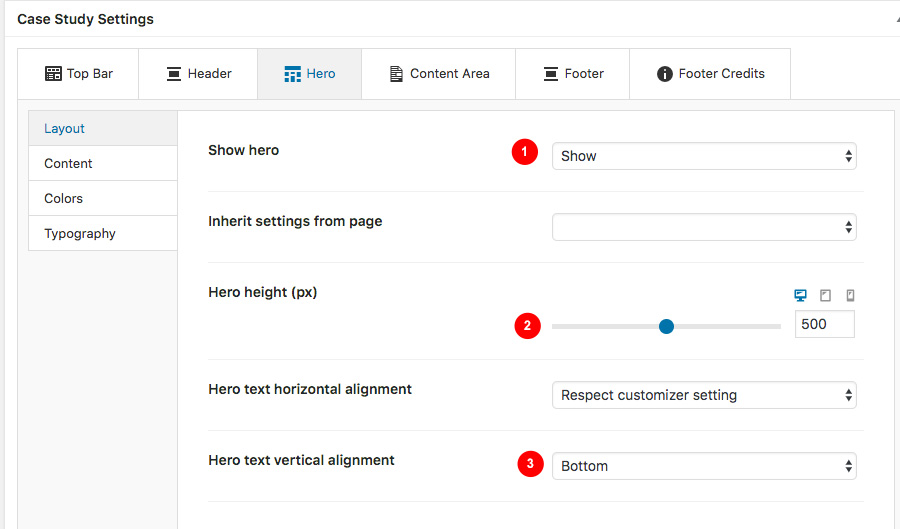Click the Footer Credits info icon
Image resolution: width=900 pixels, height=529 pixels.
click(x=665, y=74)
